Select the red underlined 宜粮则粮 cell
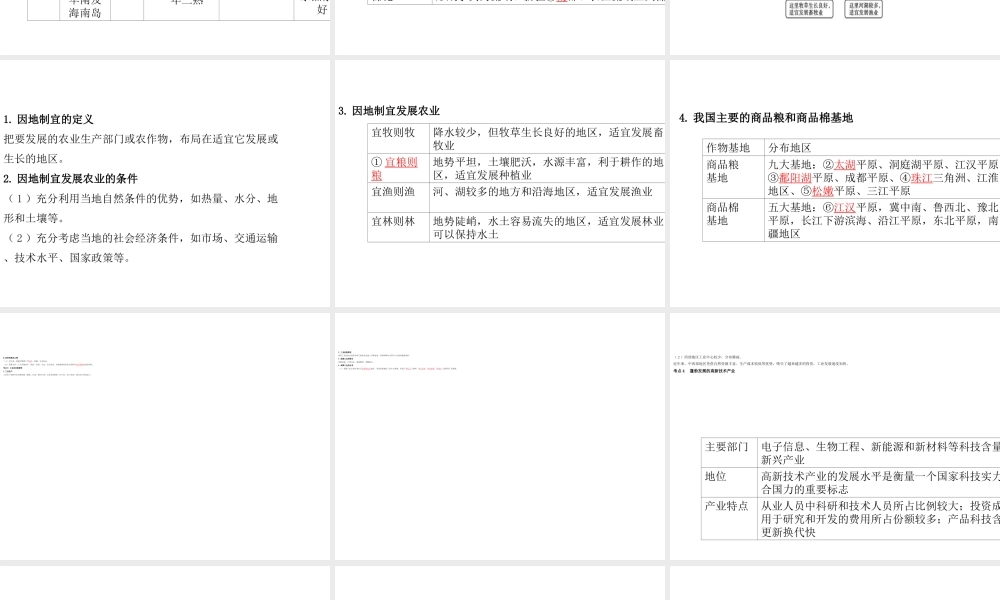Image resolution: width=1000 pixels, height=600 pixels. pyautogui.click(x=398, y=168)
